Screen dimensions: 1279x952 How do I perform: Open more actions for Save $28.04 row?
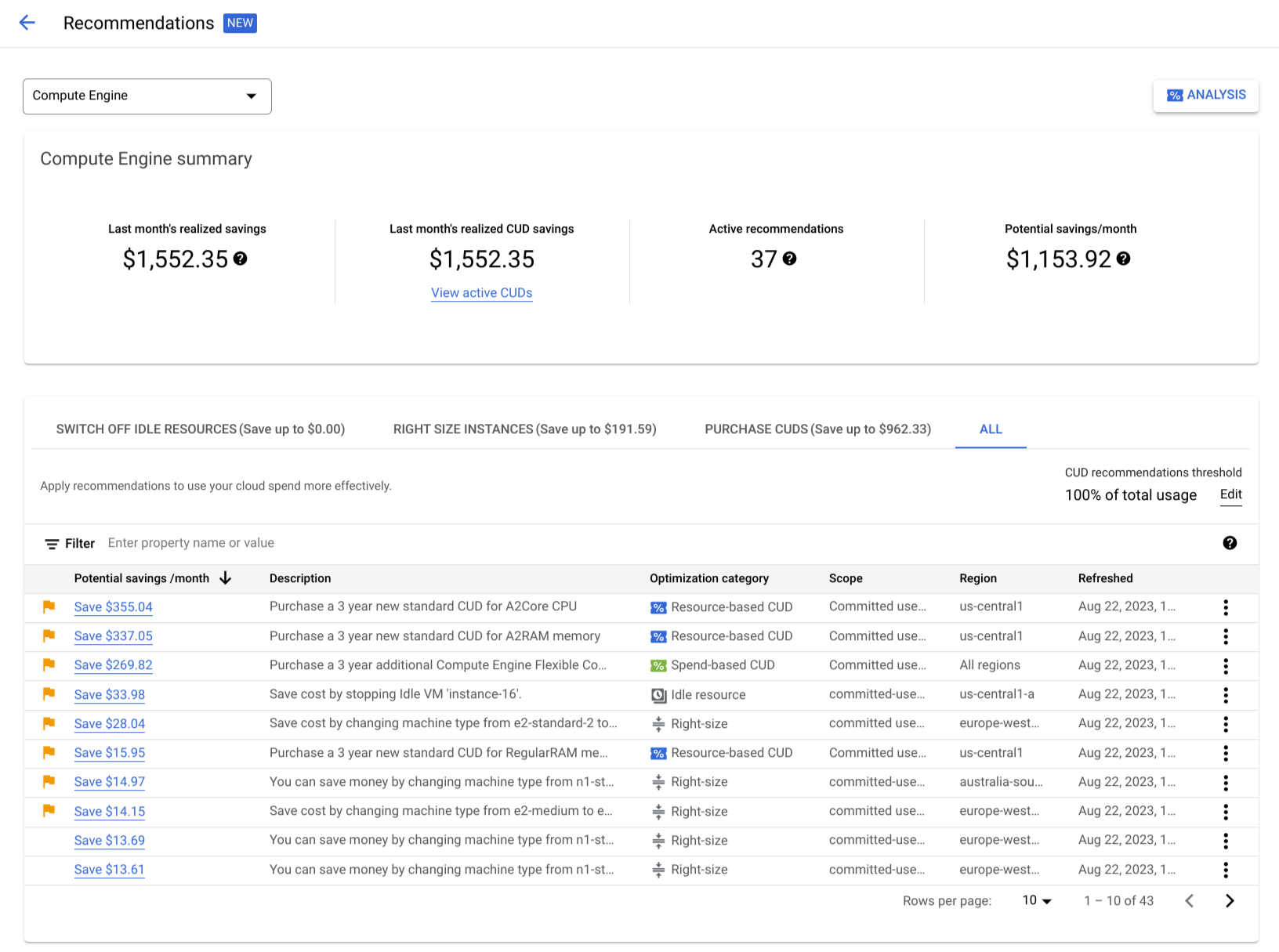(x=1226, y=724)
